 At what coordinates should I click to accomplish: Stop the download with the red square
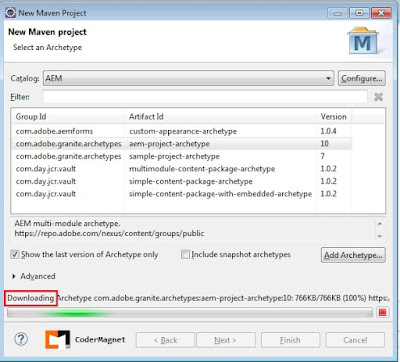[382, 312]
